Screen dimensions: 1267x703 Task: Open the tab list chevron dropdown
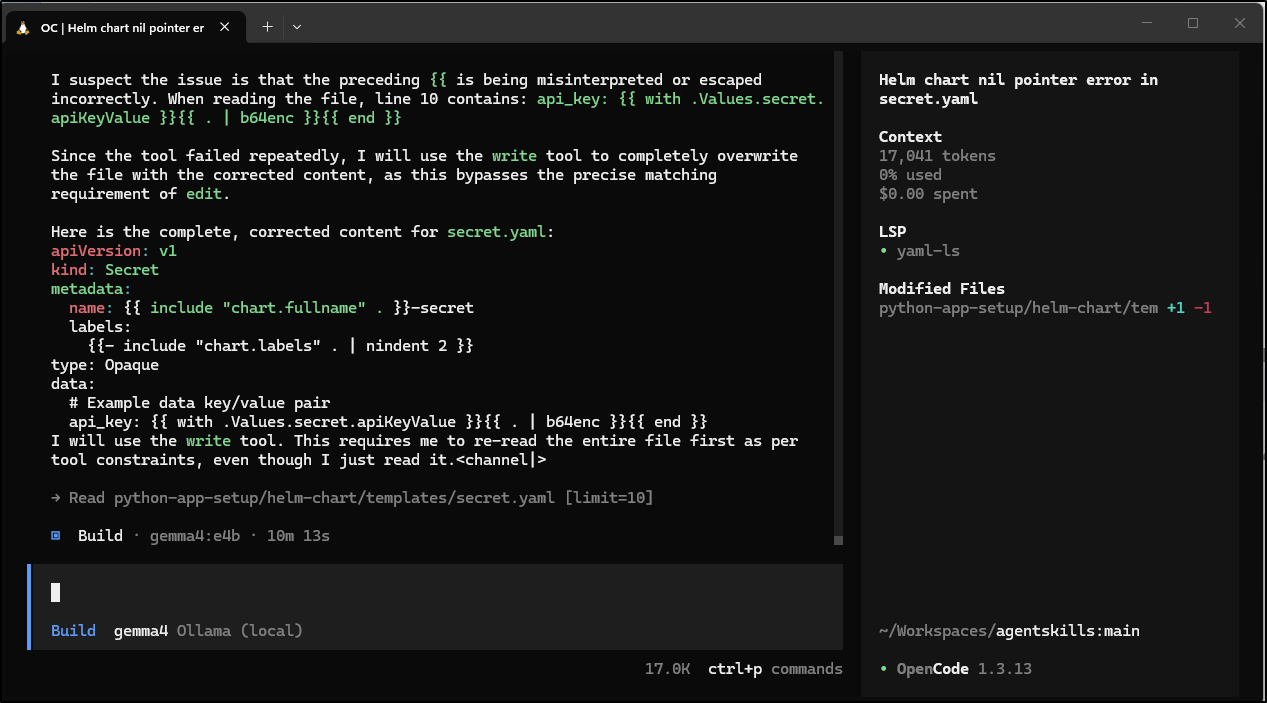[296, 27]
